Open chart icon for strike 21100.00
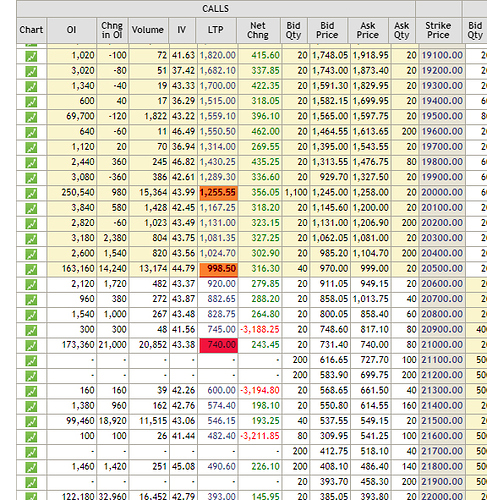 [x=31, y=361]
